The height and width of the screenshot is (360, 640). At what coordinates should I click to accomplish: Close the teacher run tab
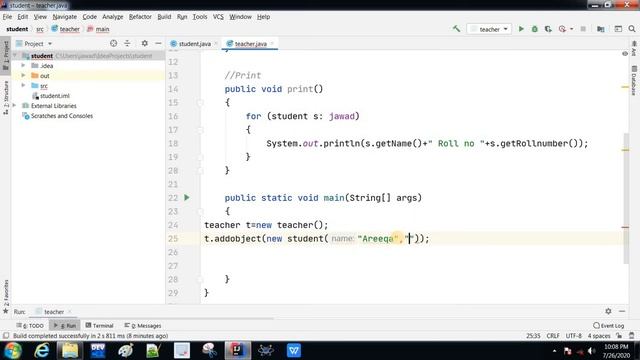point(70,311)
